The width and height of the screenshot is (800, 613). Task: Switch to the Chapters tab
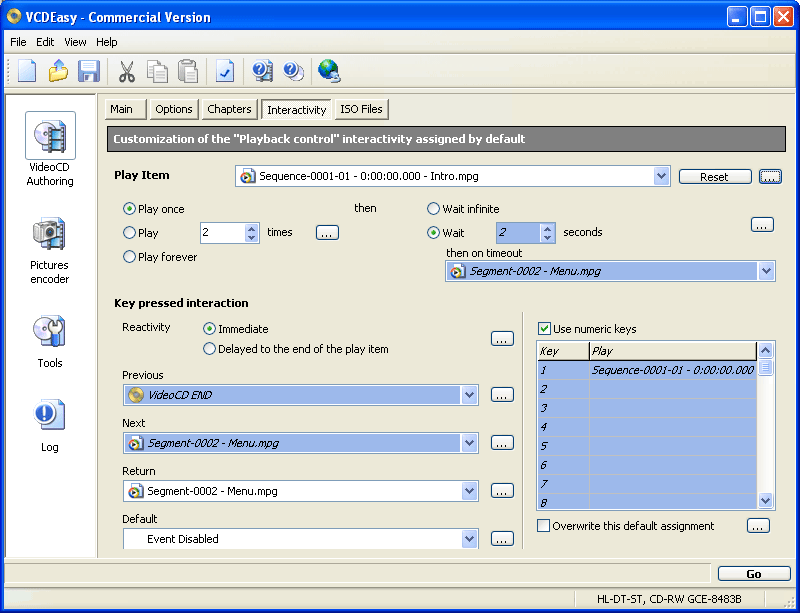[x=230, y=109]
